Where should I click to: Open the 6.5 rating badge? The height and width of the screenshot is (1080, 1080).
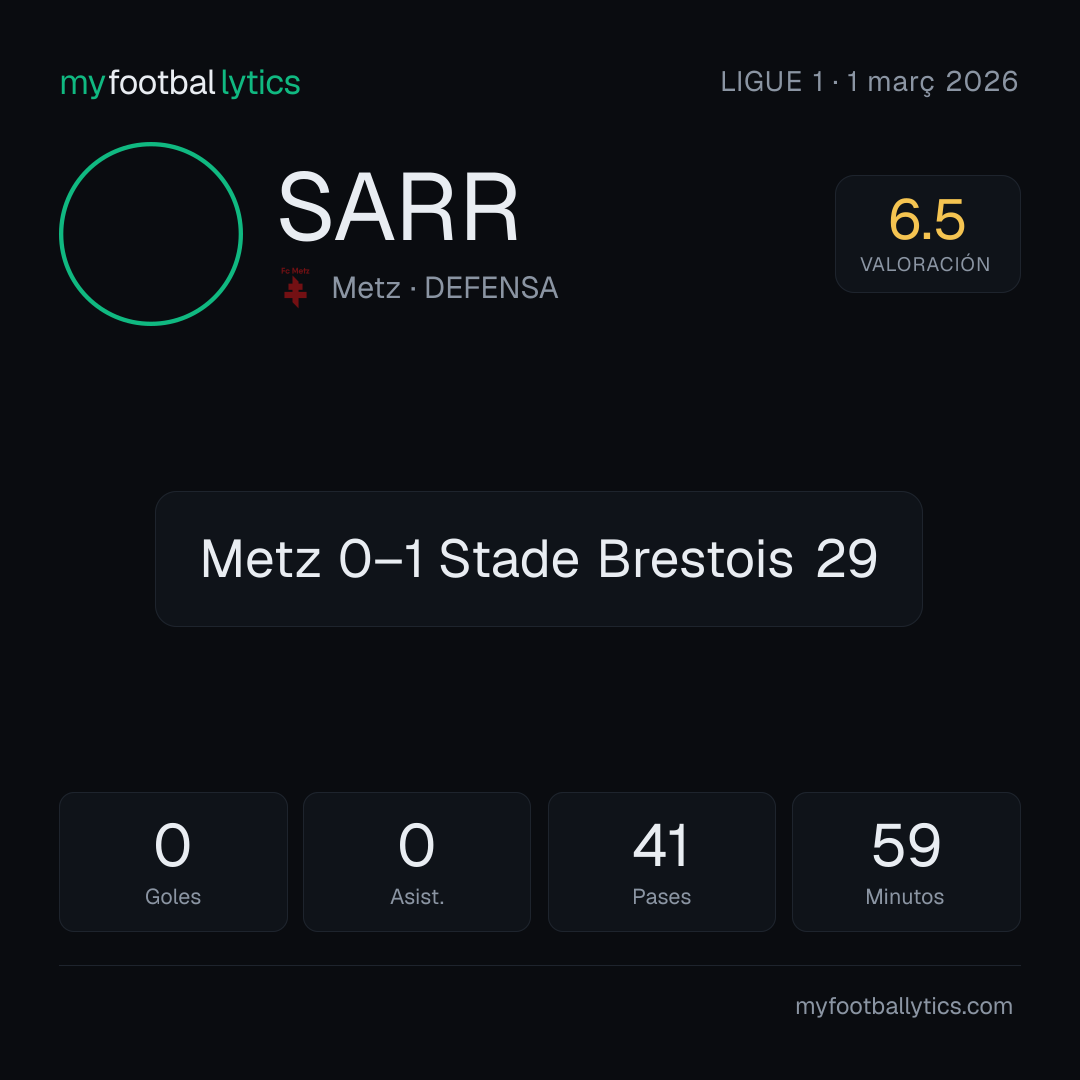927,233
